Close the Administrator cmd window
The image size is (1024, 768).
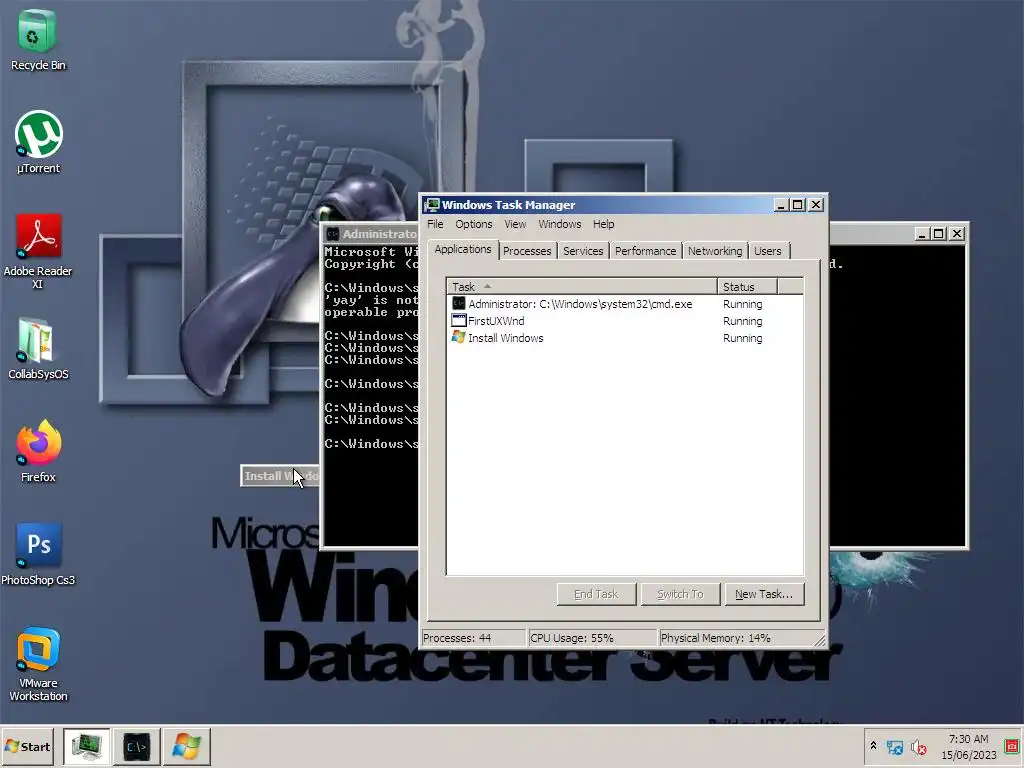click(x=957, y=234)
